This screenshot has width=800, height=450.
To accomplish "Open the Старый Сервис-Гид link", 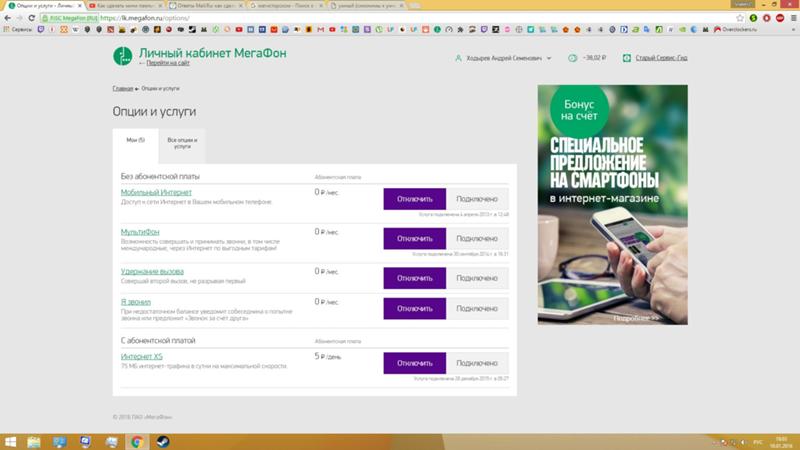I will click(x=661, y=58).
